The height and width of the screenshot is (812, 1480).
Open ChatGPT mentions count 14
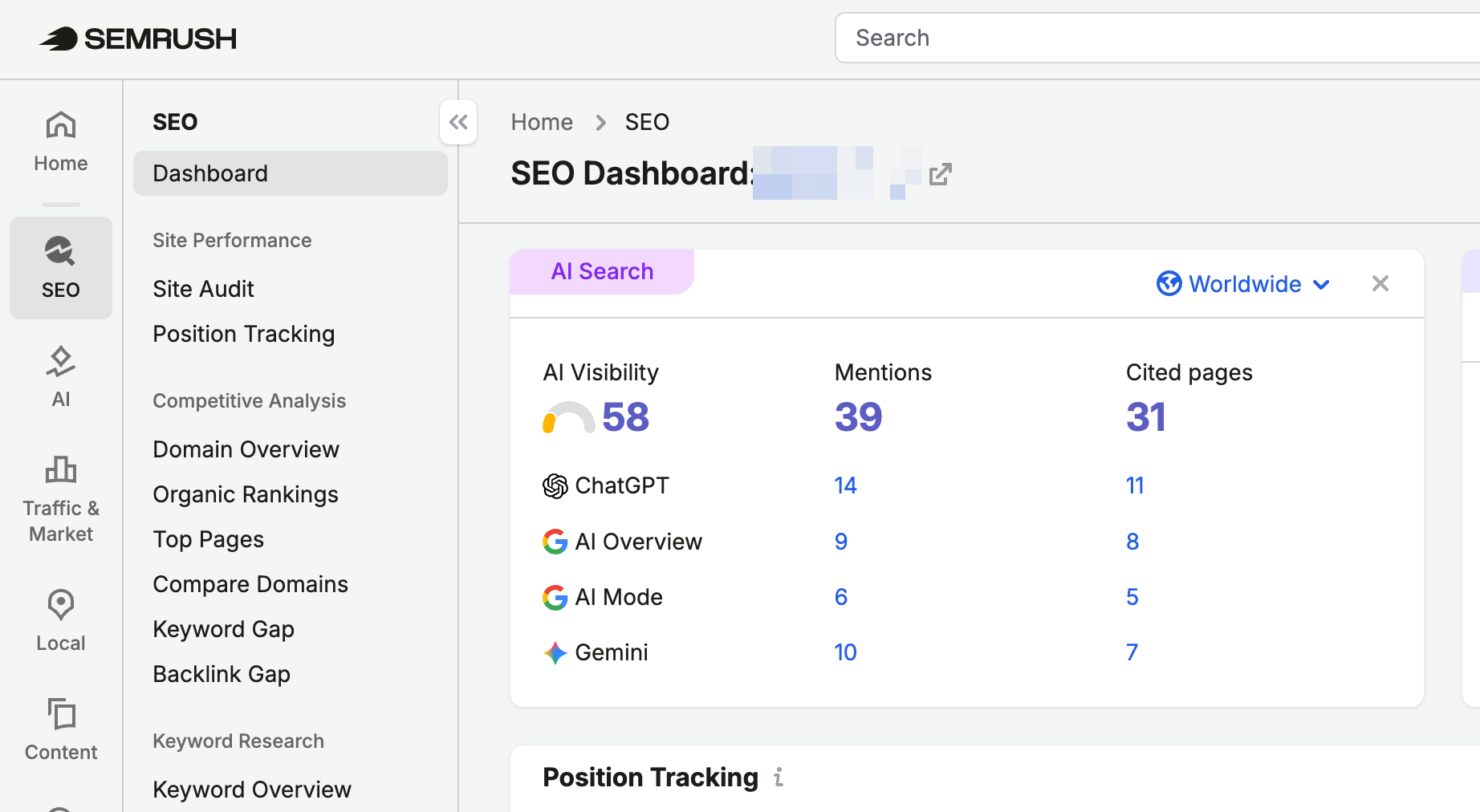point(845,485)
